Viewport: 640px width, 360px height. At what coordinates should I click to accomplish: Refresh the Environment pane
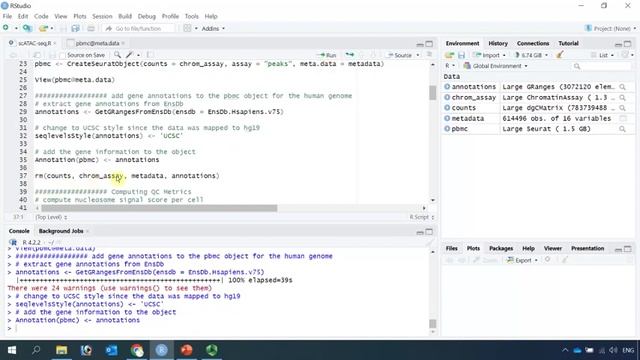(x=625, y=55)
